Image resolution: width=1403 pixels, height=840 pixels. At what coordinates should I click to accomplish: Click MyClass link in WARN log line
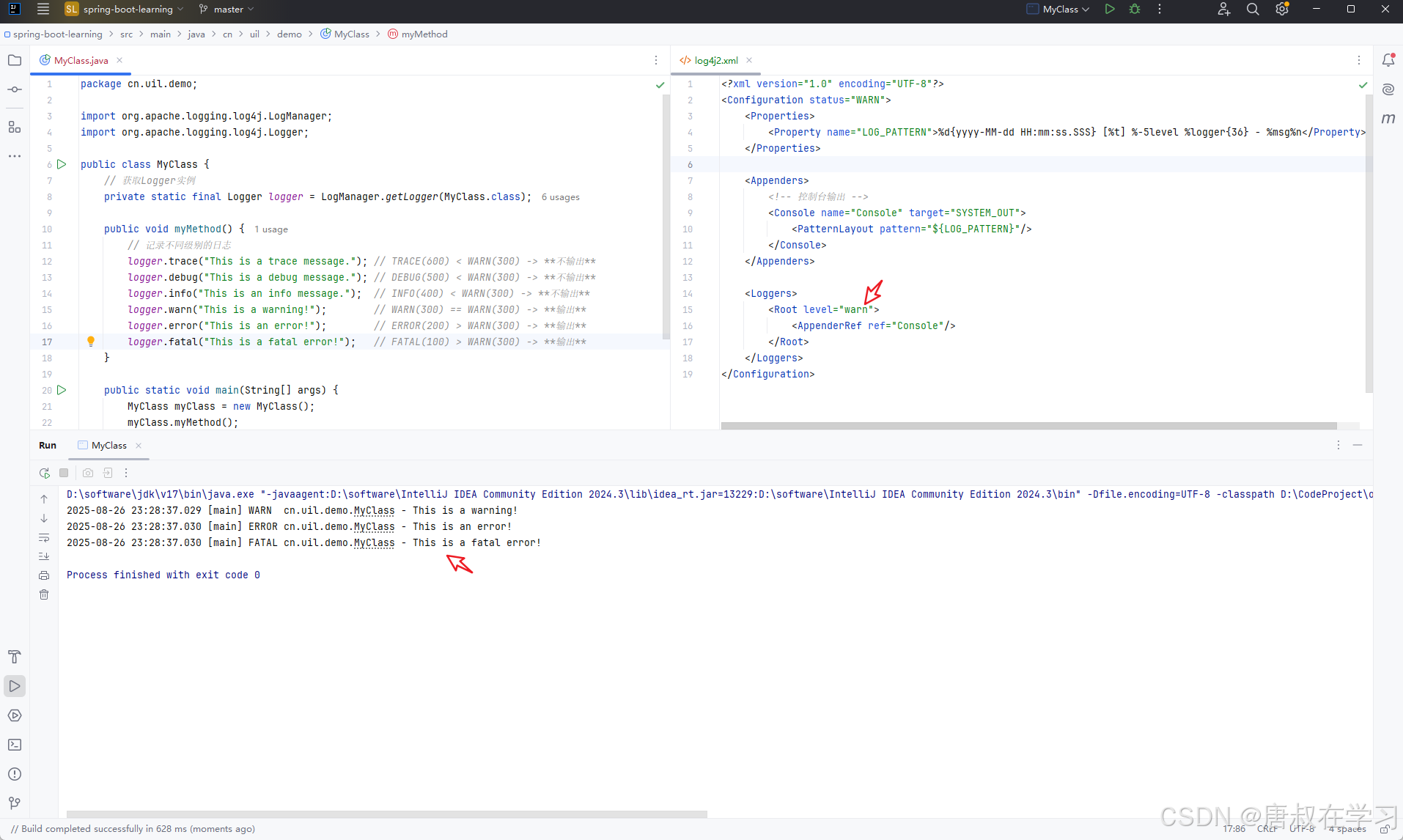[x=374, y=511]
